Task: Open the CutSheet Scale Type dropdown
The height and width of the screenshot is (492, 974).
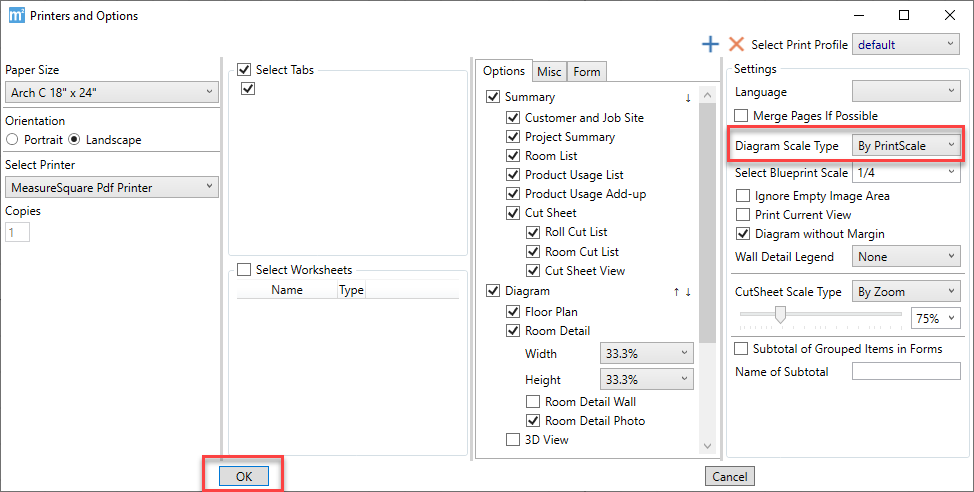Action: (906, 291)
